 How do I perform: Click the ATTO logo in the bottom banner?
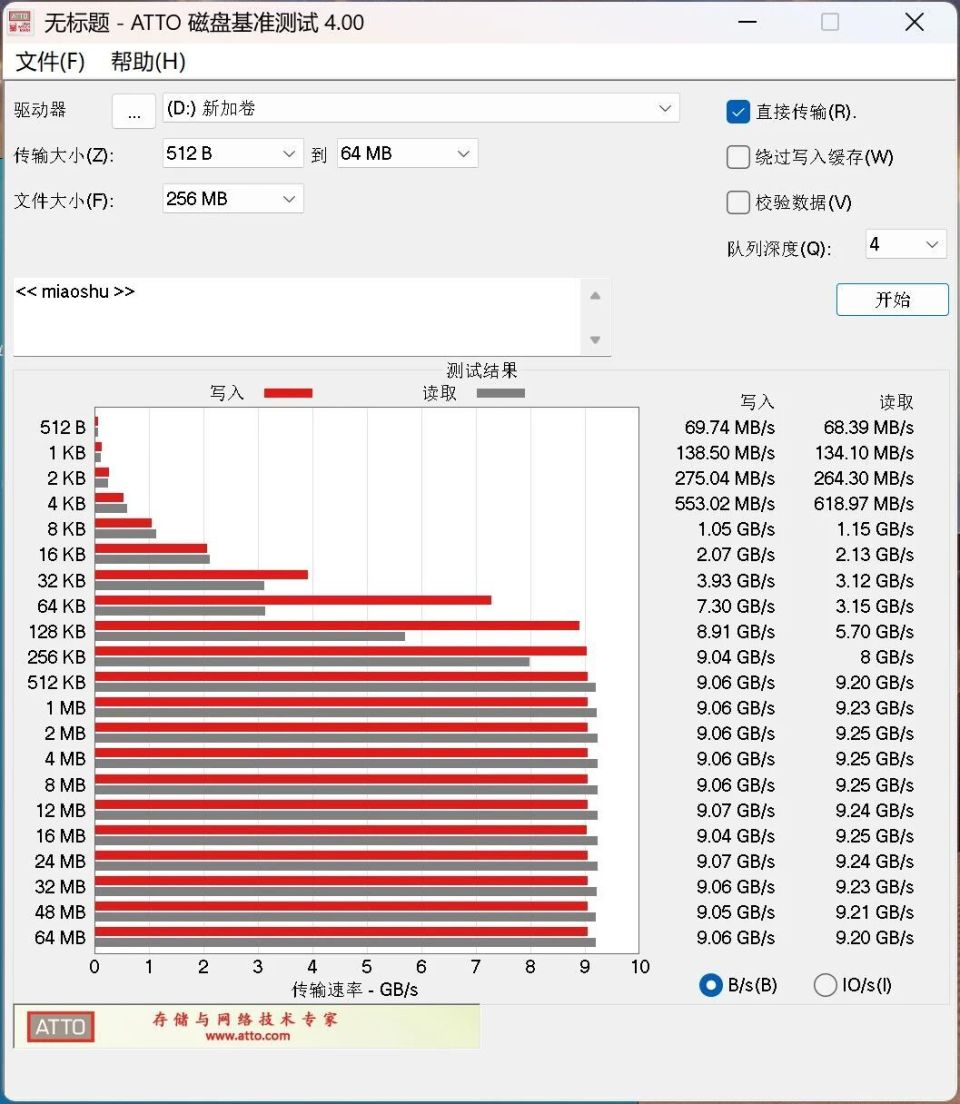click(59, 1026)
